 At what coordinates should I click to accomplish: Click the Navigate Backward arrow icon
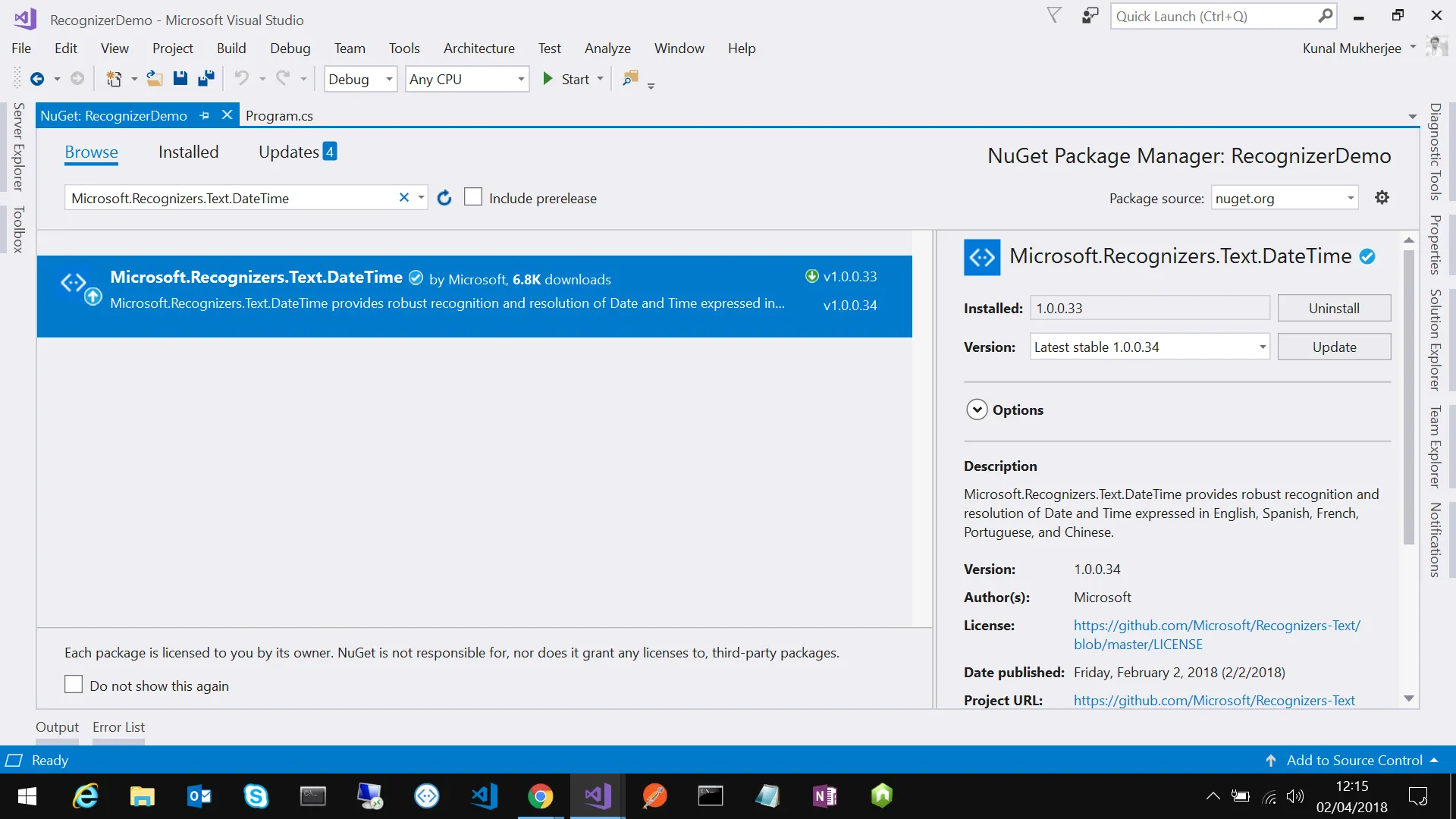[x=36, y=79]
